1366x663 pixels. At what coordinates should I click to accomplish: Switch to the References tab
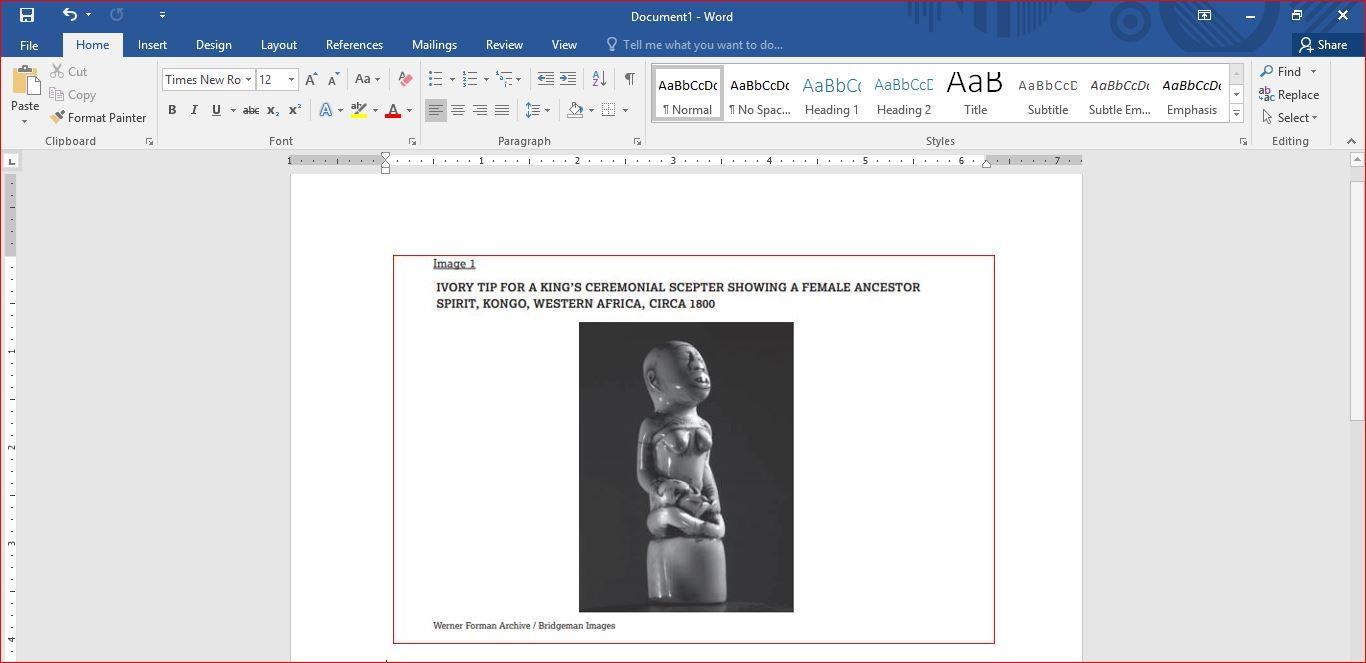tap(354, 45)
